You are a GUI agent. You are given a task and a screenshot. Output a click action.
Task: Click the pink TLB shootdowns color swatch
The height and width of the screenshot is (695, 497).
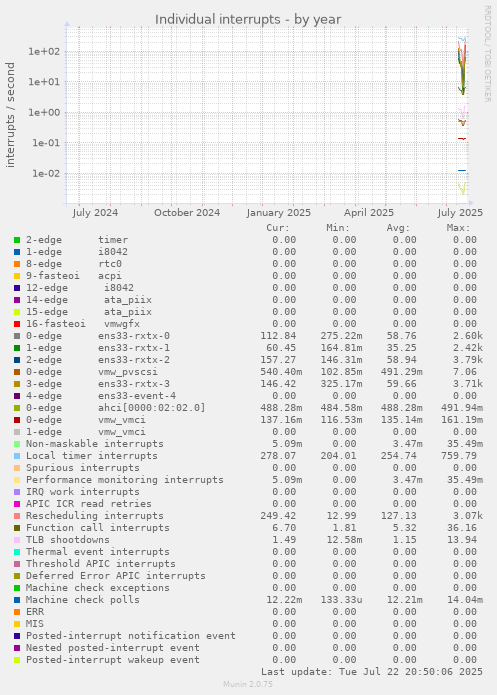pos(17,540)
